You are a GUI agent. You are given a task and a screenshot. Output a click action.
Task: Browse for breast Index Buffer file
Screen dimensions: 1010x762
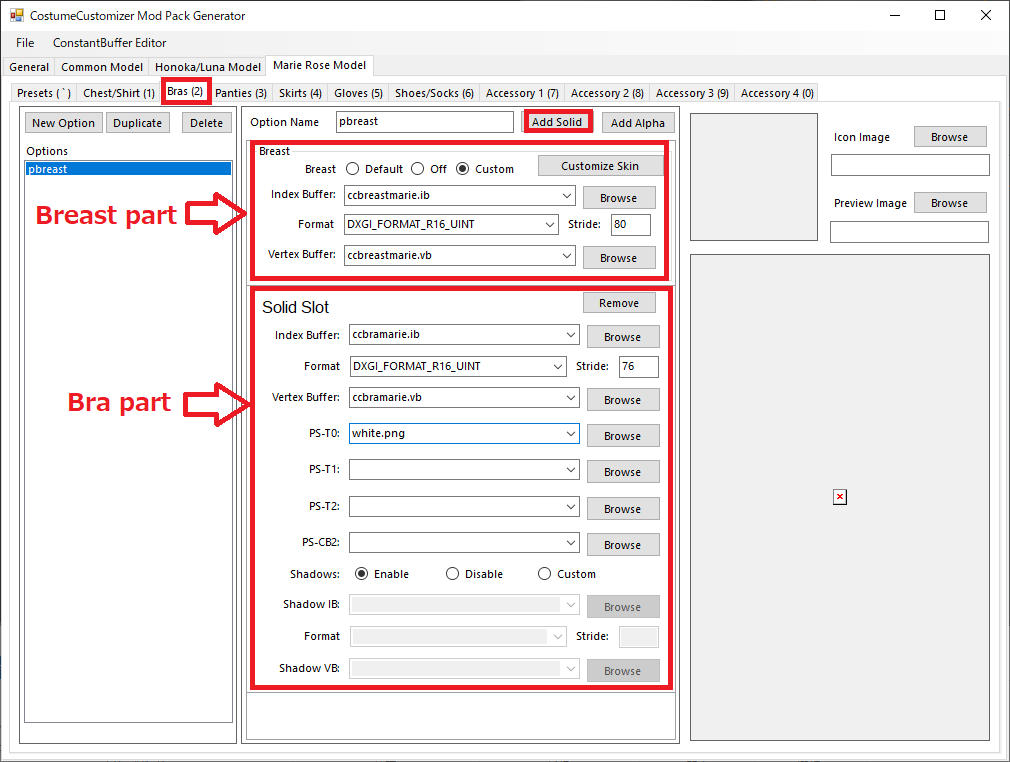[x=618, y=198]
